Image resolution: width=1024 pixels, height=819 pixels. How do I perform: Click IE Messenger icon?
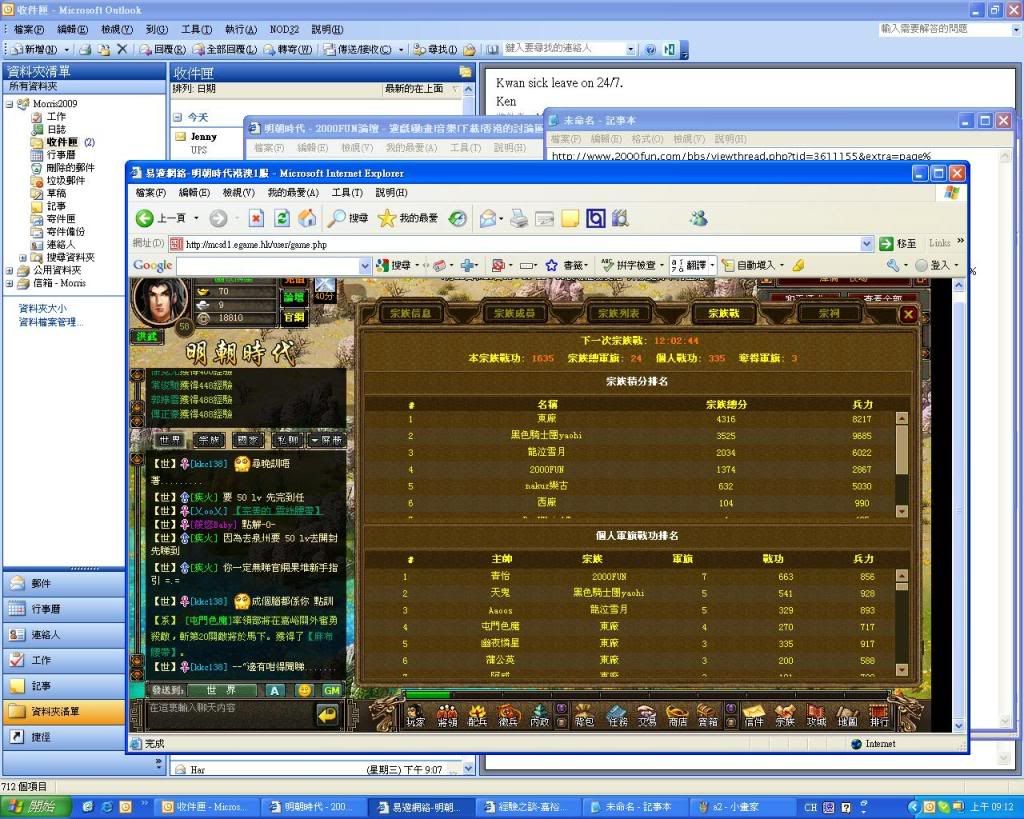tap(698, 218)
